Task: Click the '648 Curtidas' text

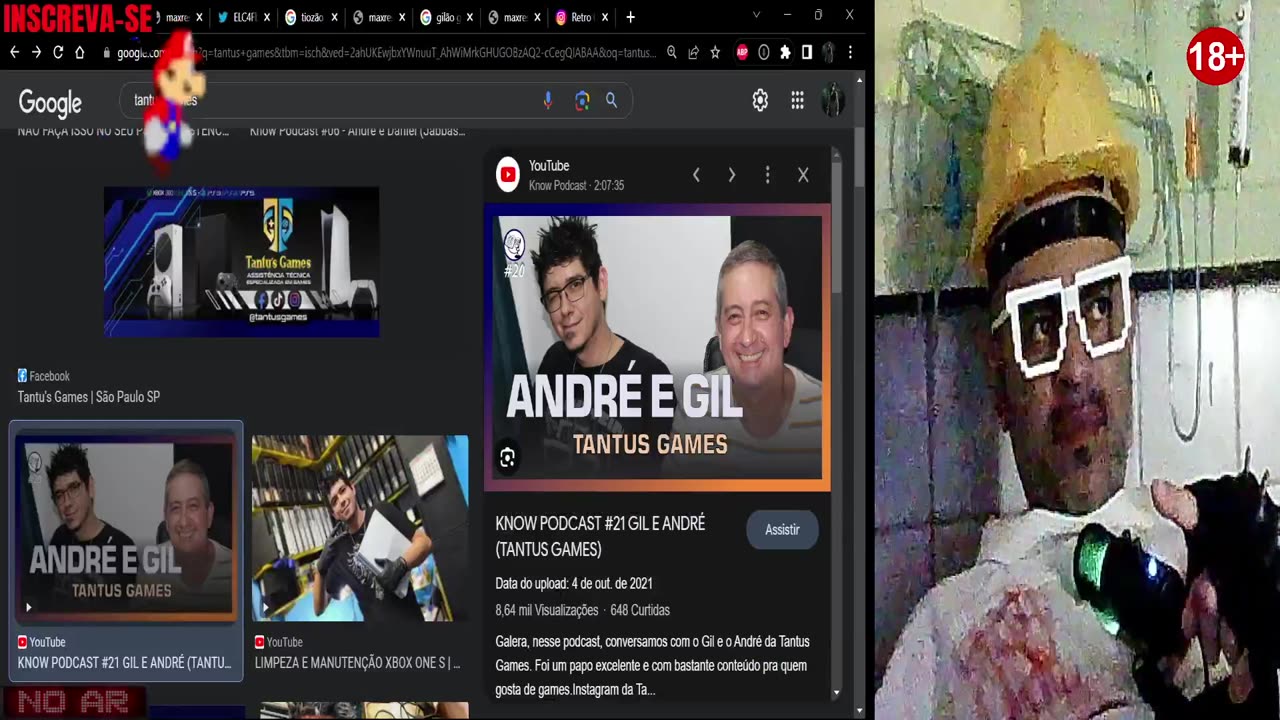Action: pyautogui.click(x=640, y=610)
